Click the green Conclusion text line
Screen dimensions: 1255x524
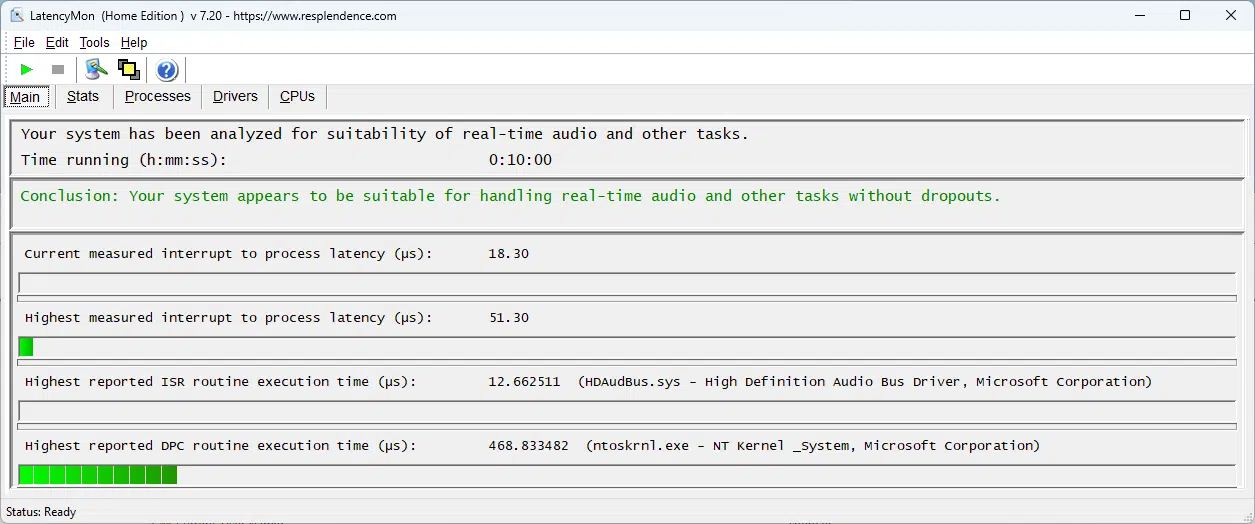[x=510, y=196]
